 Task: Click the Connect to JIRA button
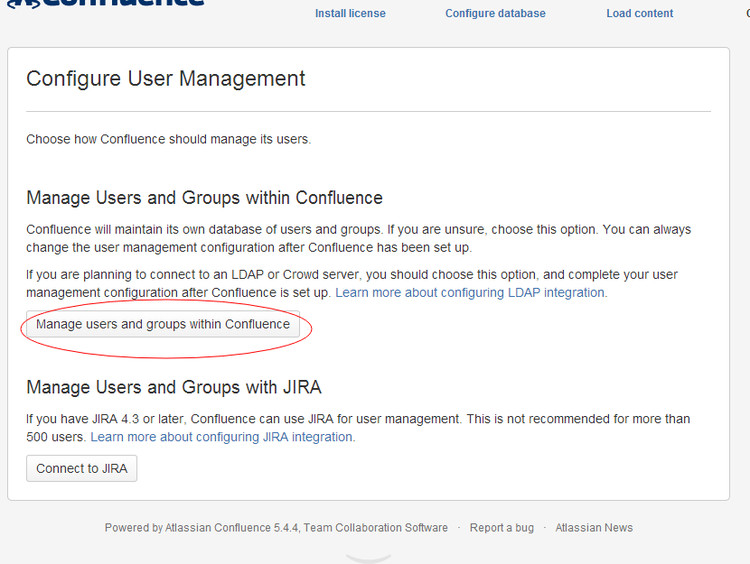tap(82, 468)
